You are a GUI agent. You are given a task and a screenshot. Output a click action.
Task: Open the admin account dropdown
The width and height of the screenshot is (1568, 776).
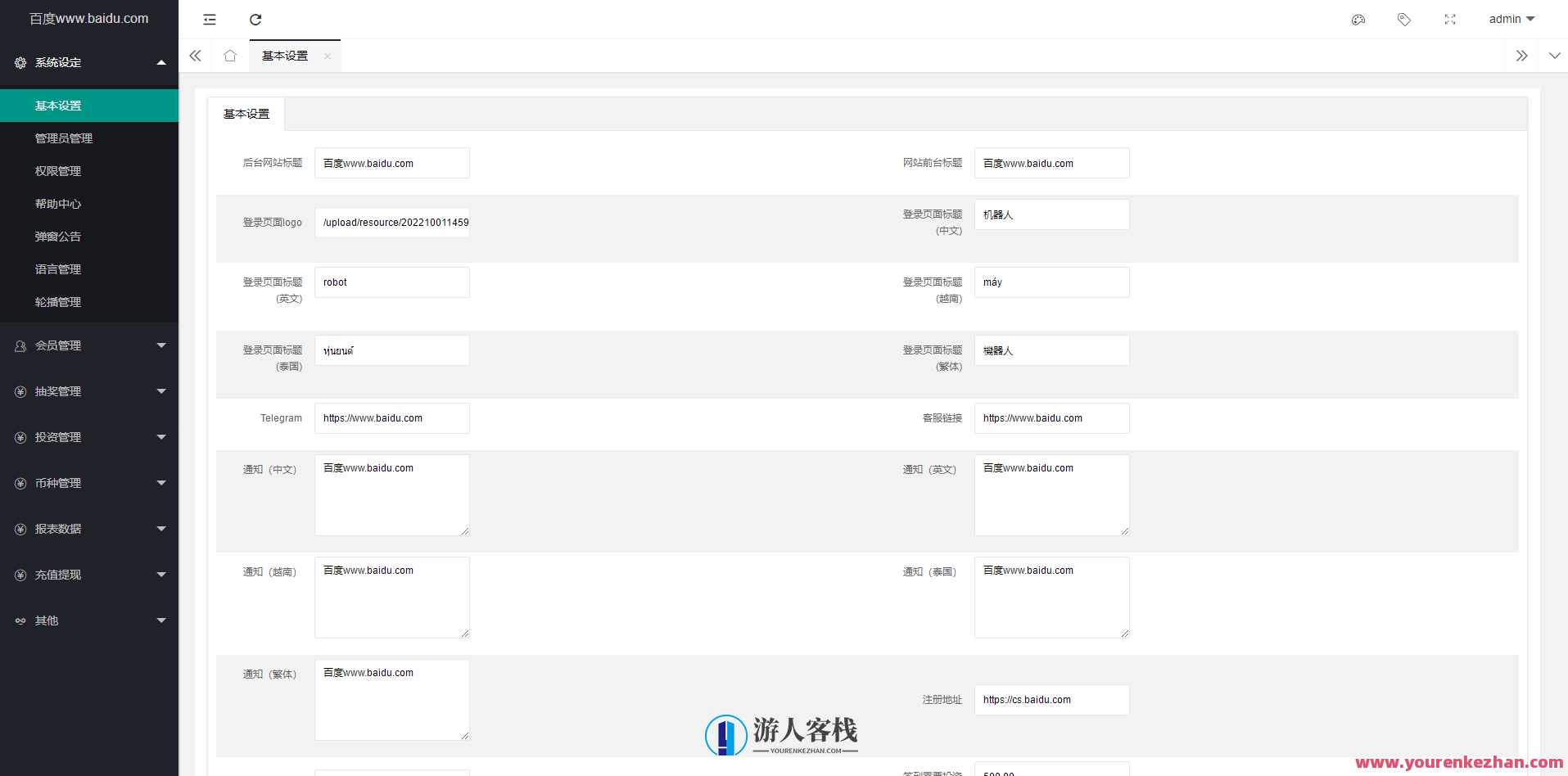point(1511,18)
